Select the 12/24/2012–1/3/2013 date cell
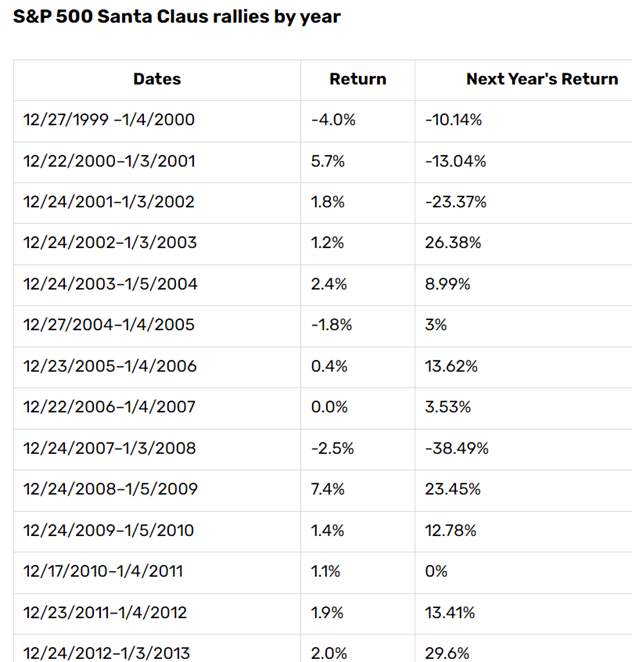Viewport: 632px width, 662px height. point(110,650)
